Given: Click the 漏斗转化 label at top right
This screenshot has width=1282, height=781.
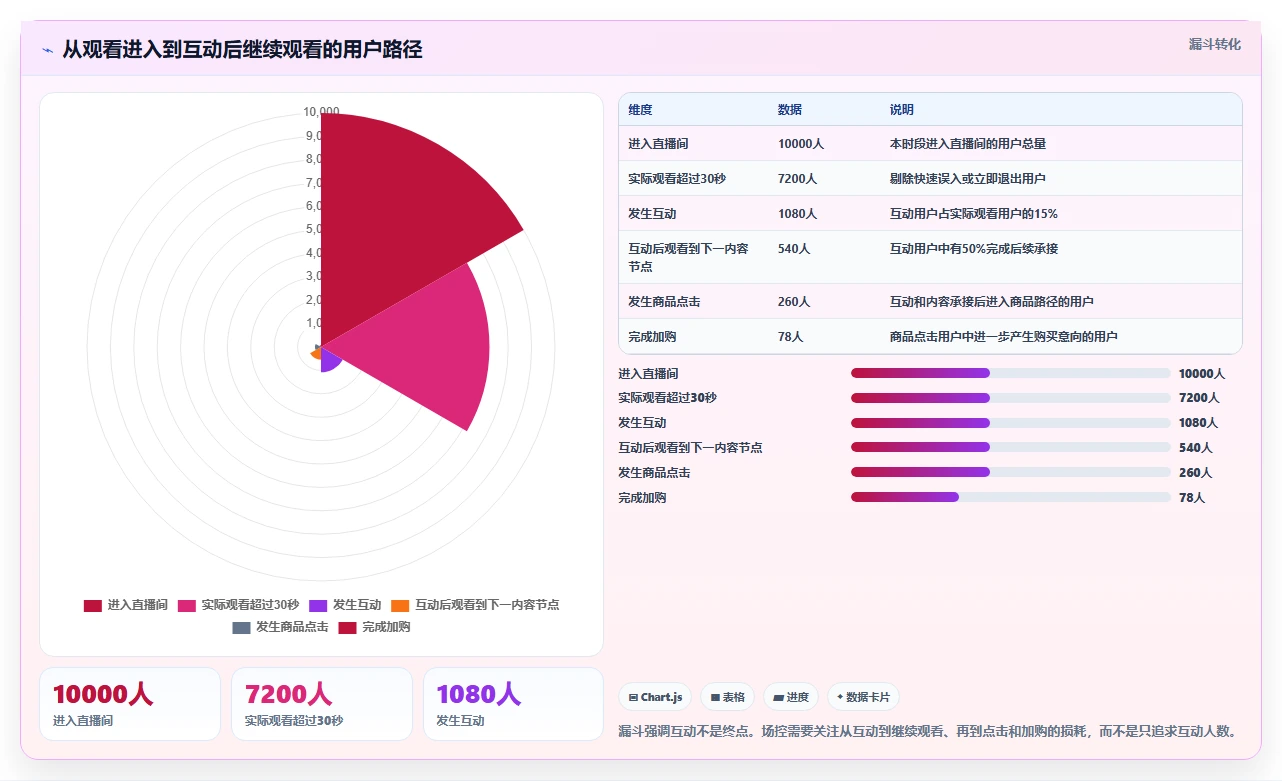Looking at the screenshot, I should (1215, 44).
